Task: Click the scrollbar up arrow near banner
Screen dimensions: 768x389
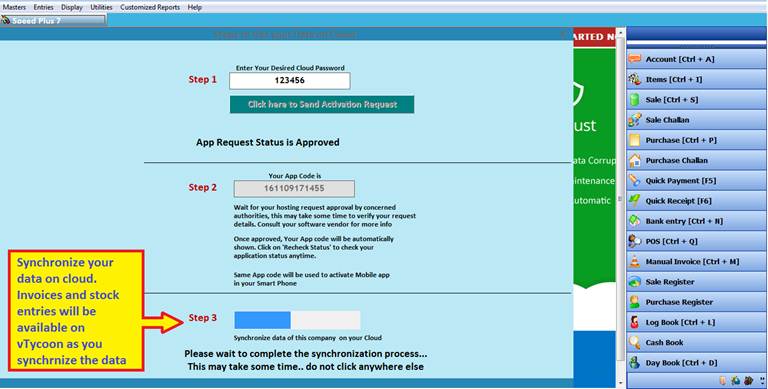Action: (621, 33)
